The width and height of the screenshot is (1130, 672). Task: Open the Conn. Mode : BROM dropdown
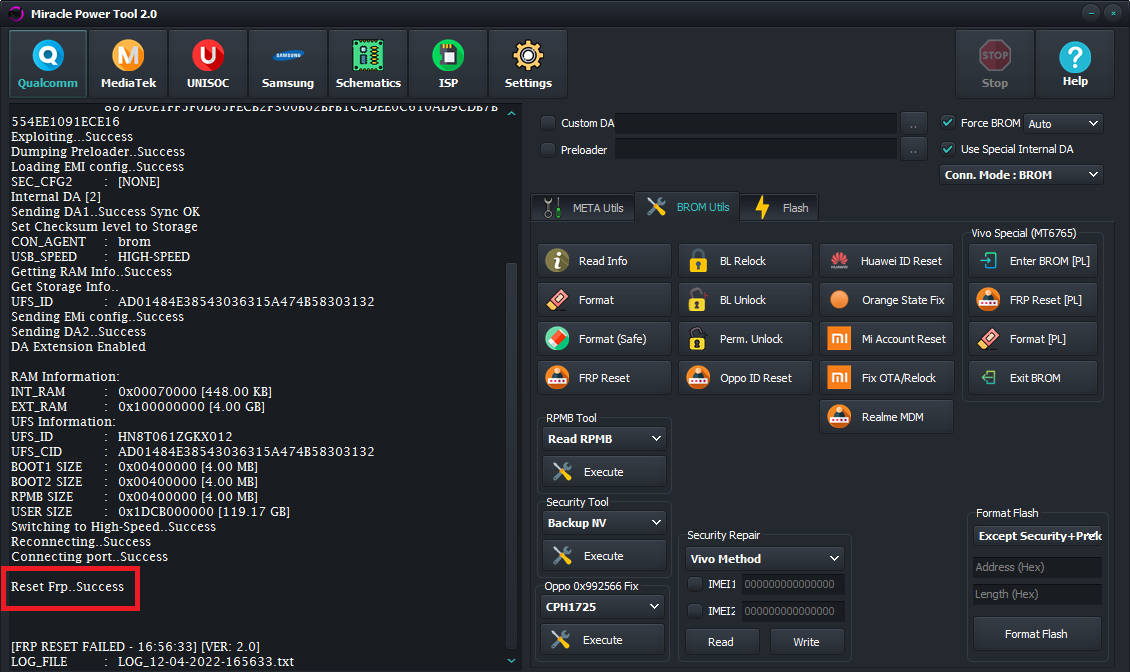coord(1021,174)
